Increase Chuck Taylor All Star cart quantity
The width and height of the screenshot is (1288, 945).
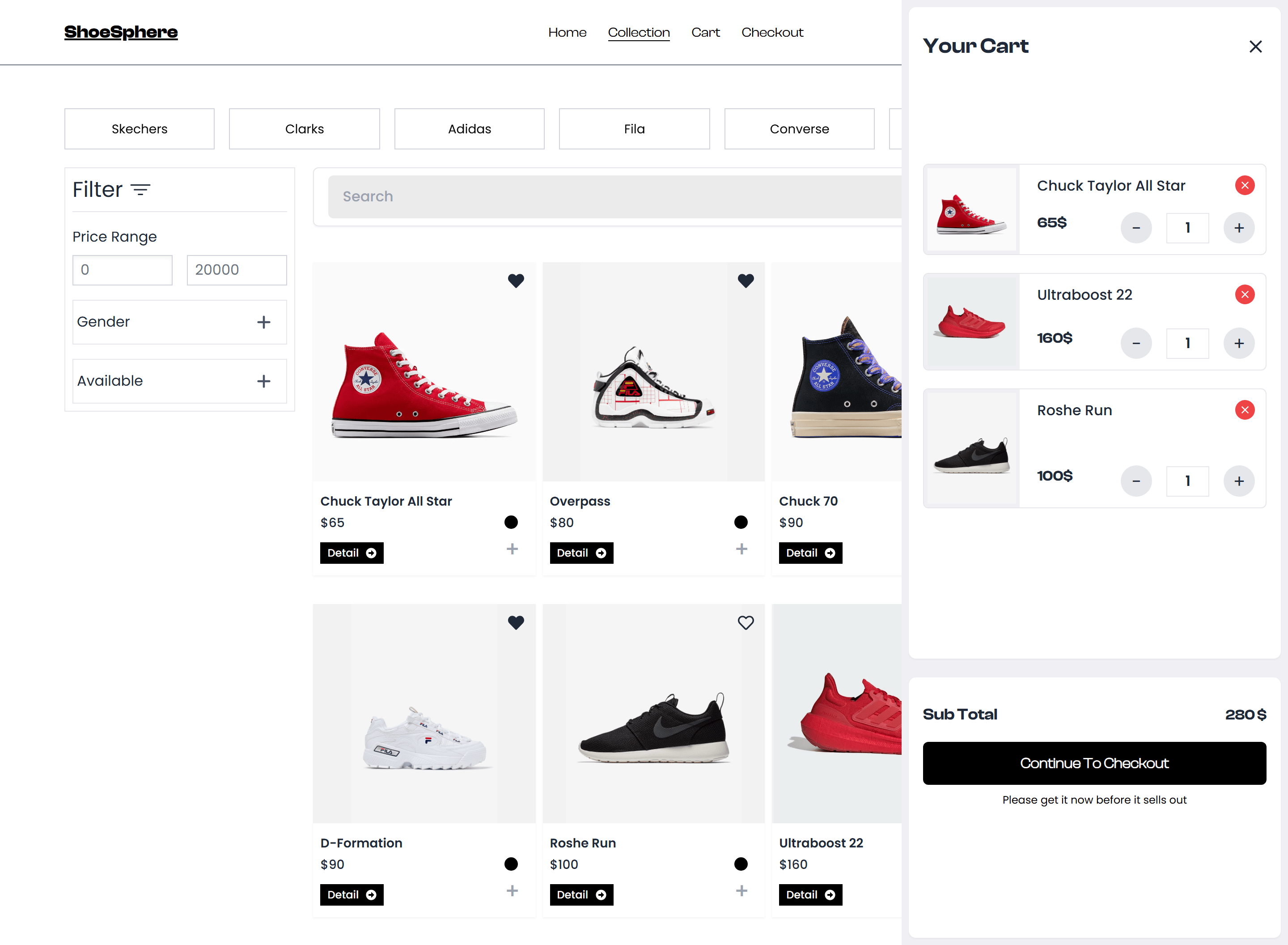point(1239,228)
